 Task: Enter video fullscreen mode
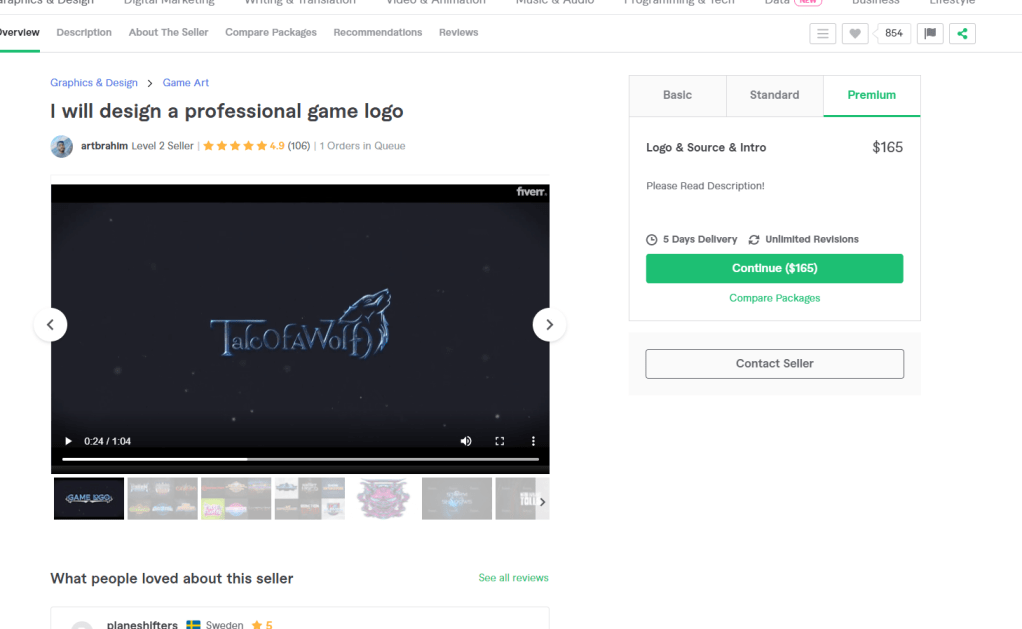[x=500, y=441]
